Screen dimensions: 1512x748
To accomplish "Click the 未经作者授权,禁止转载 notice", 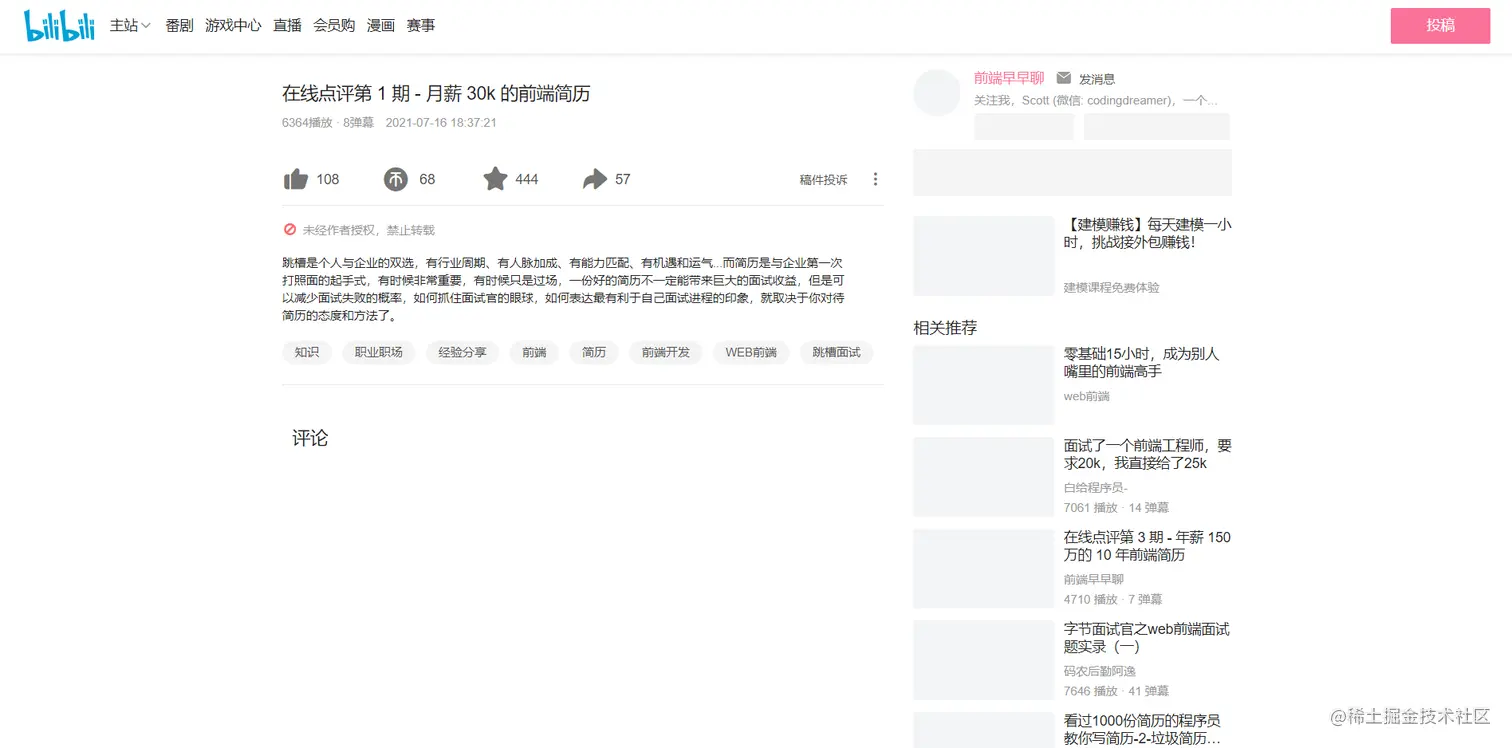I will point(369,230).
